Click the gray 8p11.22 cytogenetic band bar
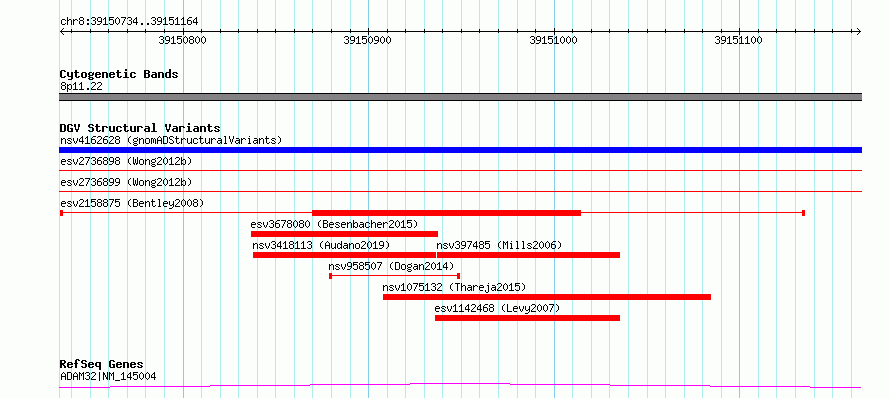 click(460, 97)
